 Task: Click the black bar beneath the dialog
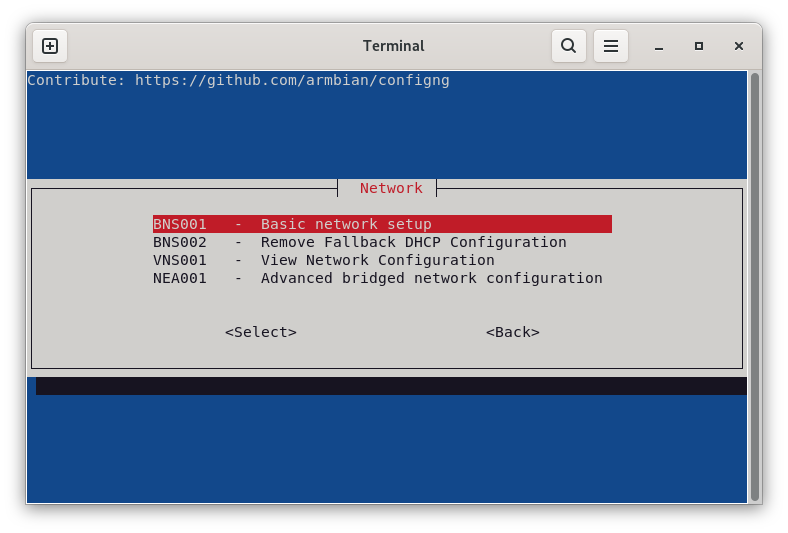coord(390,386)
